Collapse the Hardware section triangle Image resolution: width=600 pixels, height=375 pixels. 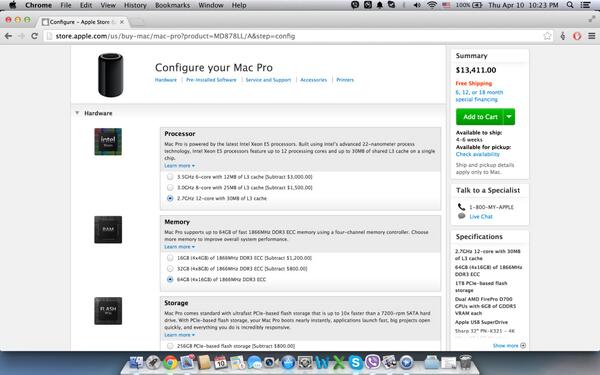[77, 113]
